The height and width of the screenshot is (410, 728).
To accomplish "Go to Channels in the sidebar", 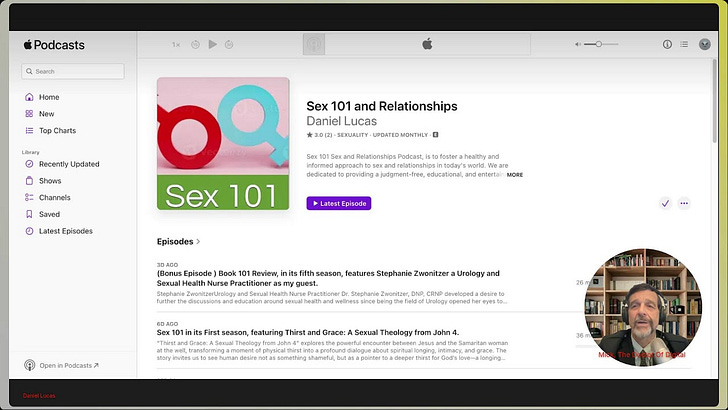I will [54, 197].
